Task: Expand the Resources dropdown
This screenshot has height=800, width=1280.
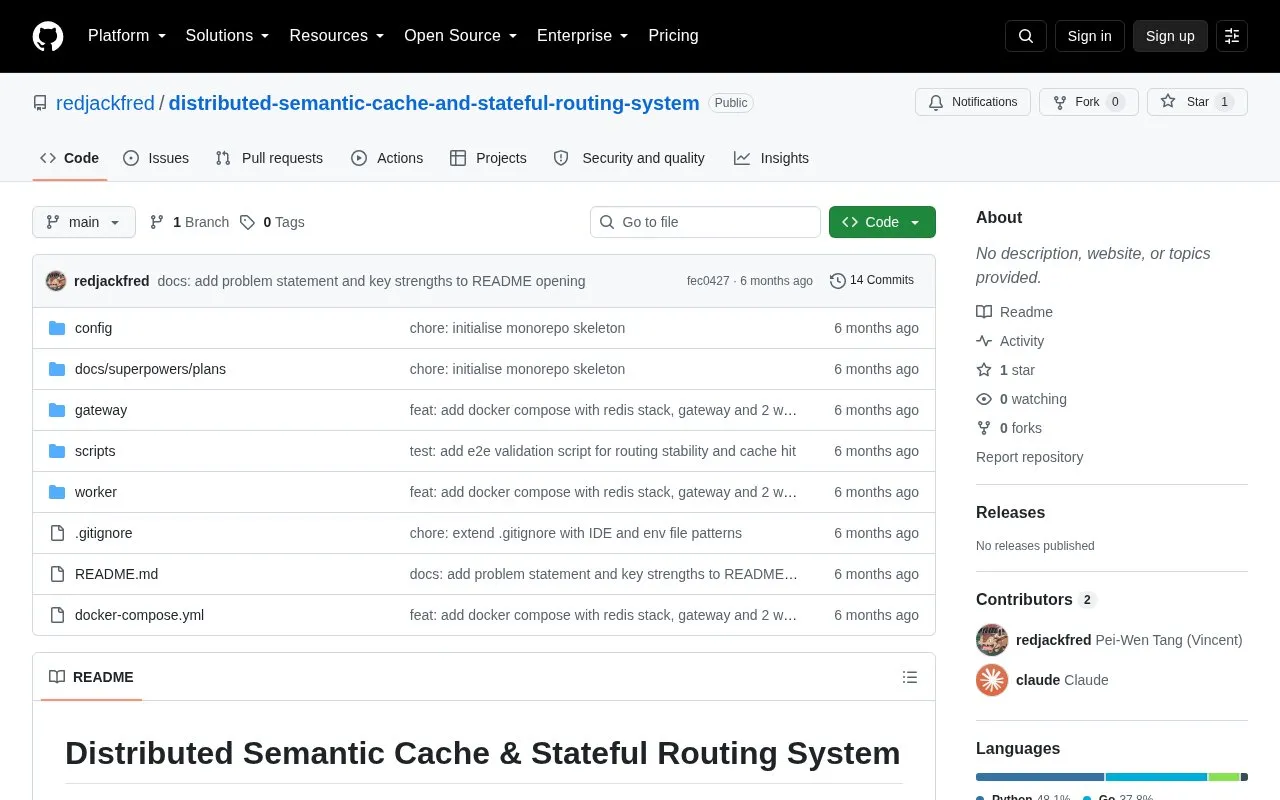Action: tap(337, 36)
